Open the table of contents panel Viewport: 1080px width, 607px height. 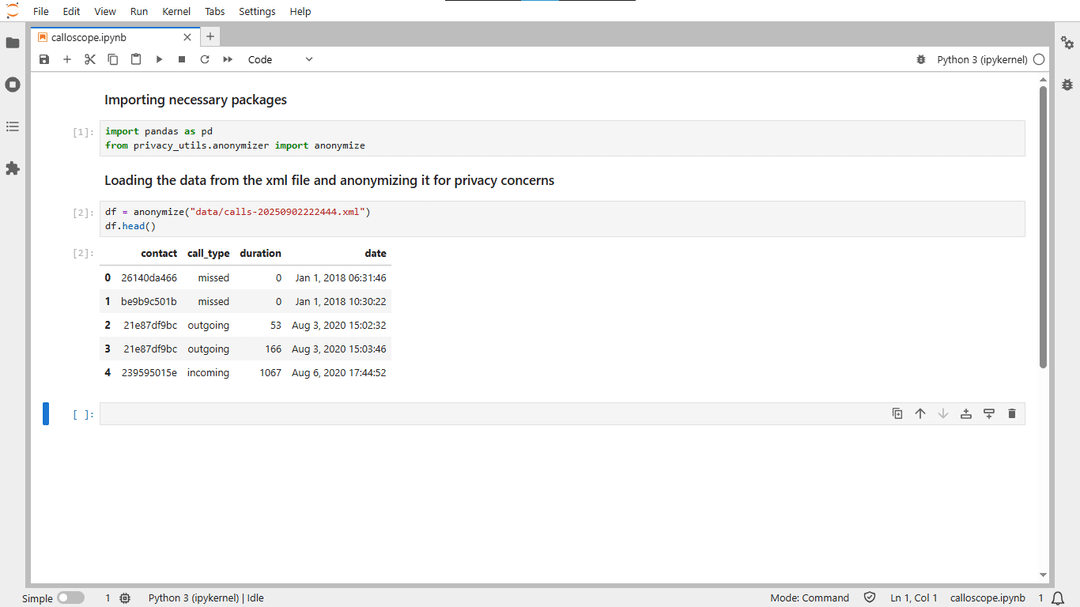13,127
